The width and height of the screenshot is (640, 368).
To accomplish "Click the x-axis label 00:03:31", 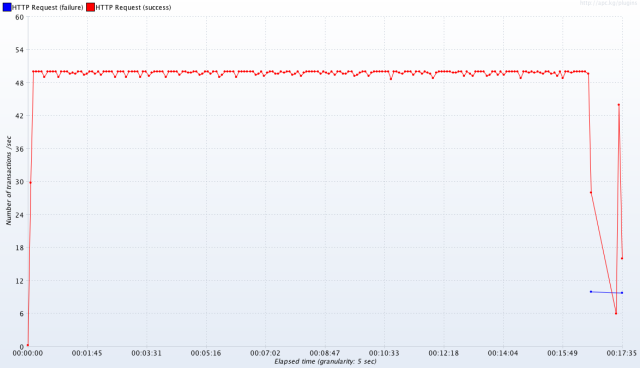I will point(147,353).
